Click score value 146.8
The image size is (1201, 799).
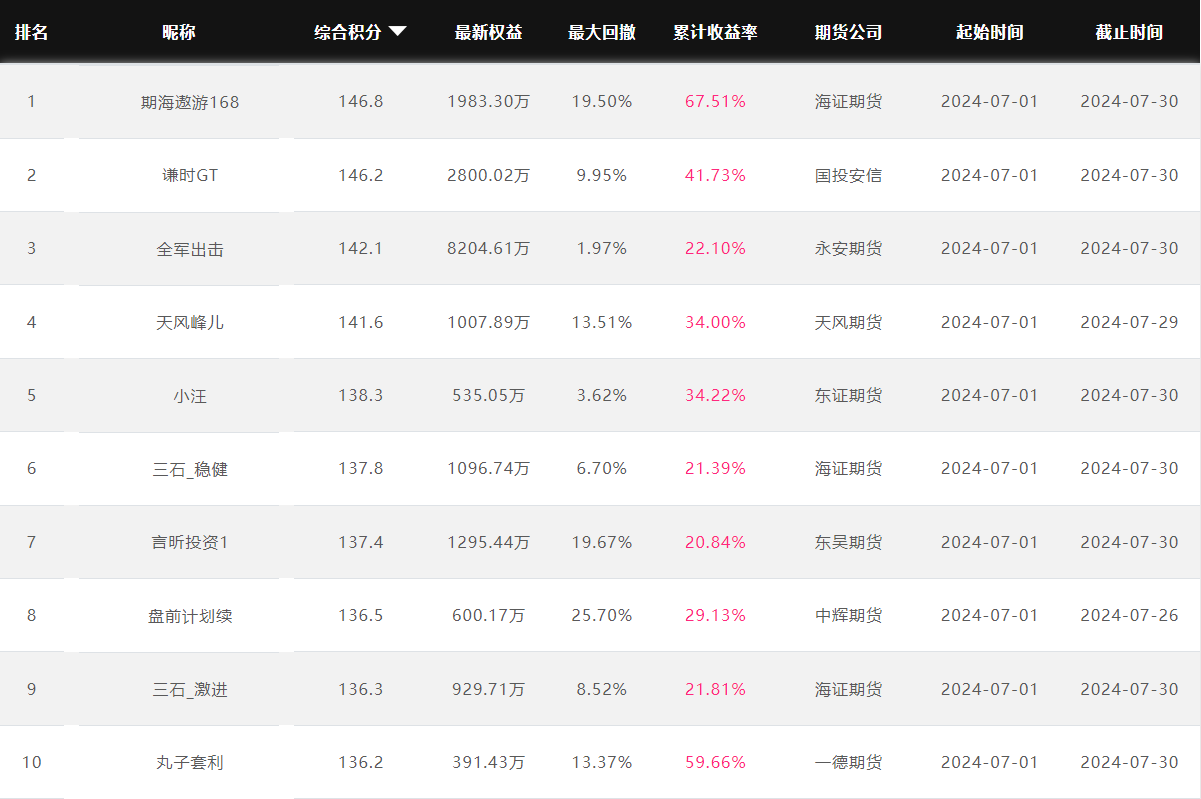[361, 102]
